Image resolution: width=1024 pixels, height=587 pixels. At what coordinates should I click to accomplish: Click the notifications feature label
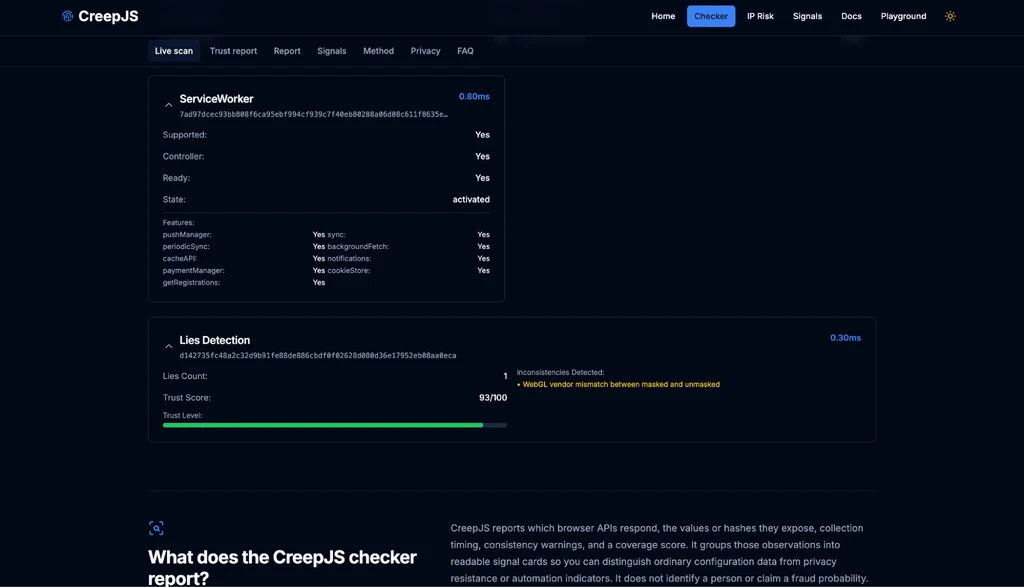349,259
